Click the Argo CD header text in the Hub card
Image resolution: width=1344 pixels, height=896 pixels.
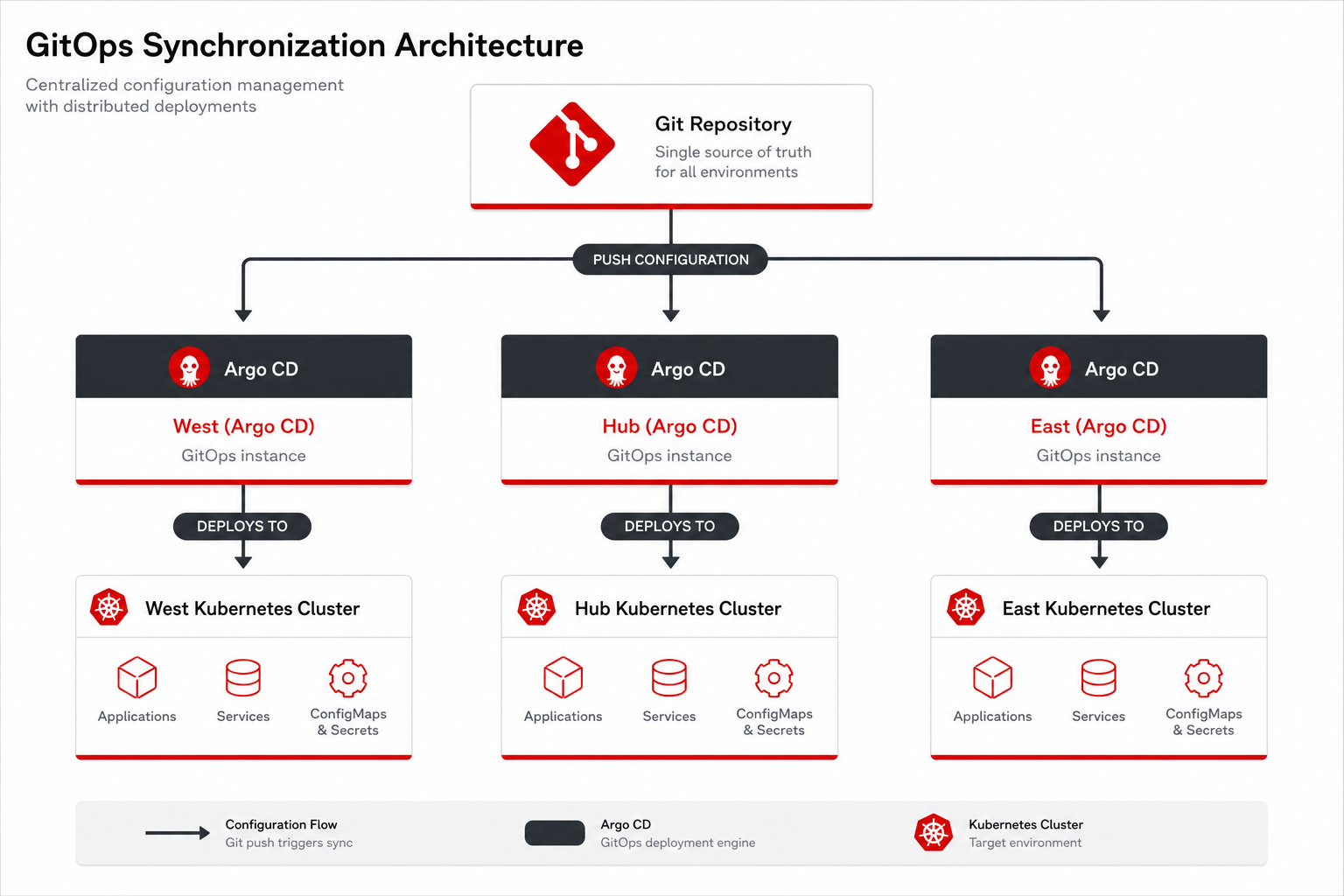pyautogui.click(x=689, y=369)
